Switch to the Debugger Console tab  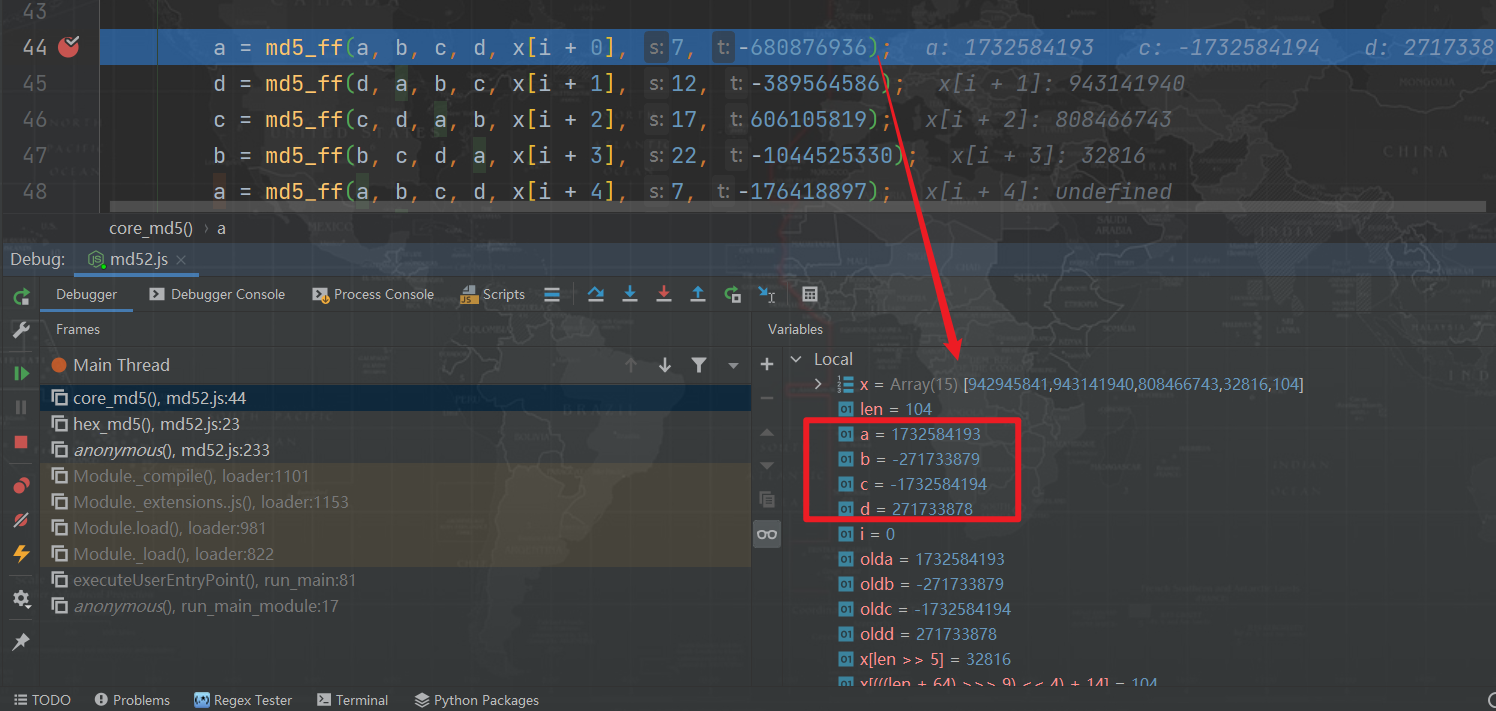217,294
